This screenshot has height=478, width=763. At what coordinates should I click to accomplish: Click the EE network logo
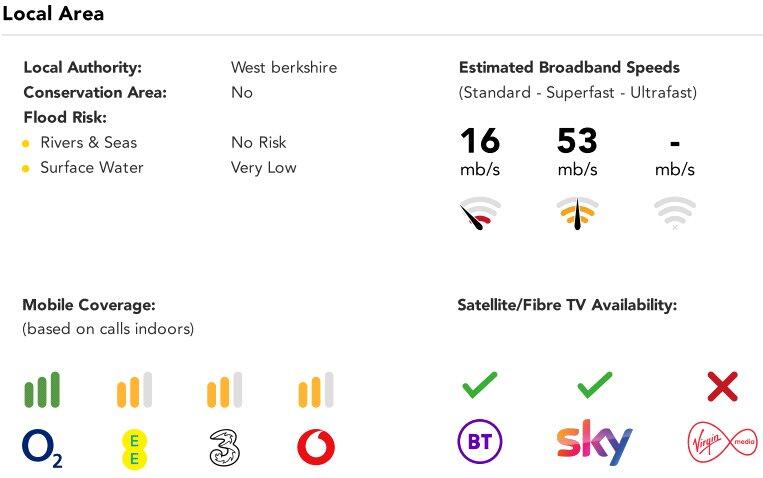coord(133,447)
